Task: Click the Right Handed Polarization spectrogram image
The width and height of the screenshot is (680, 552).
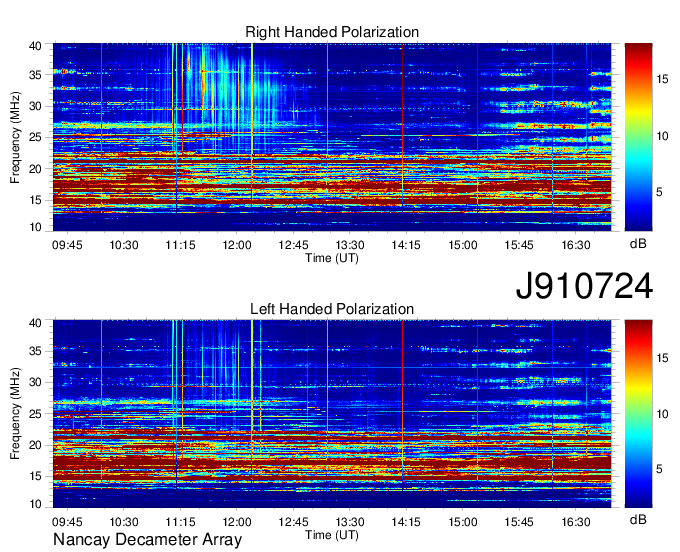Action: [332, 137]
